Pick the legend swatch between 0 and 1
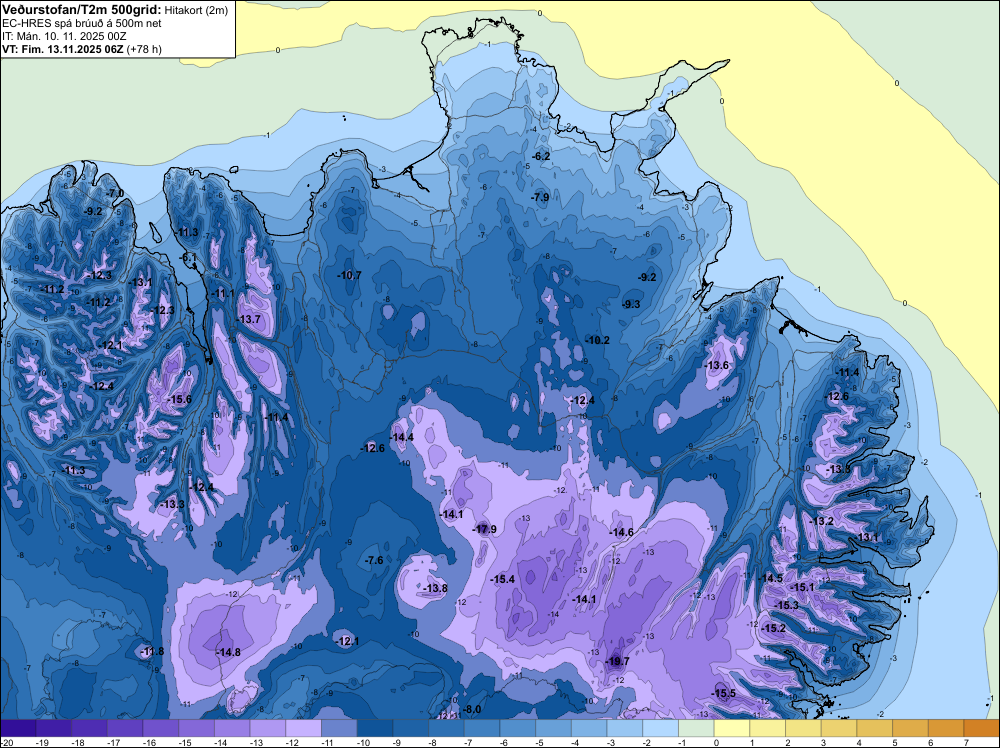 tap(732, 728)
